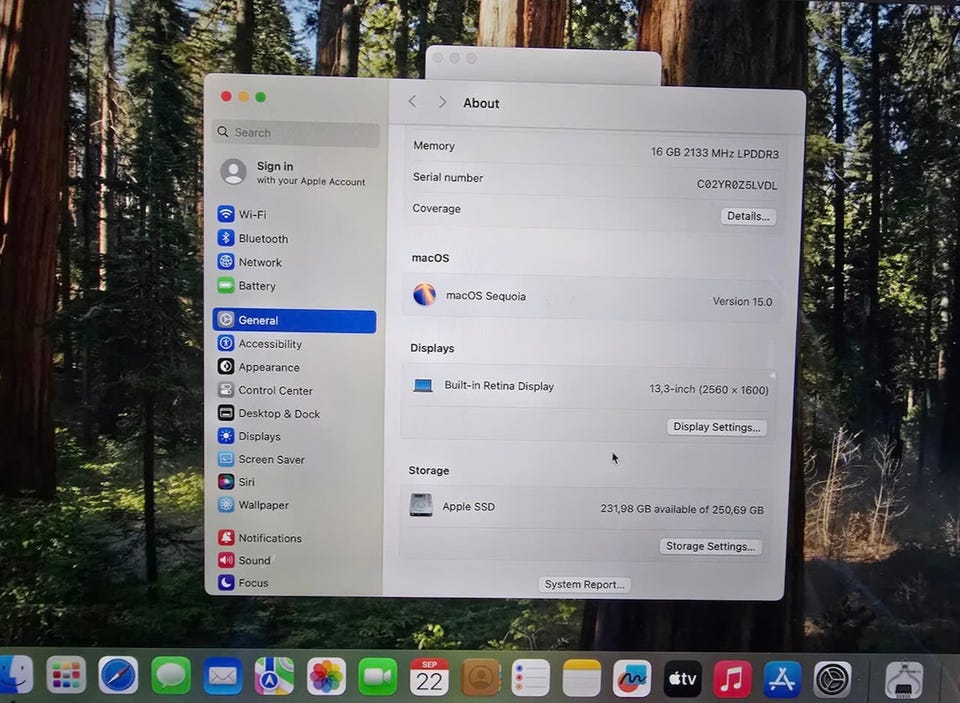The height and width of the screenshot is (703, 960).
Task: Open Maps from the Dock
Action: point(274,676)
